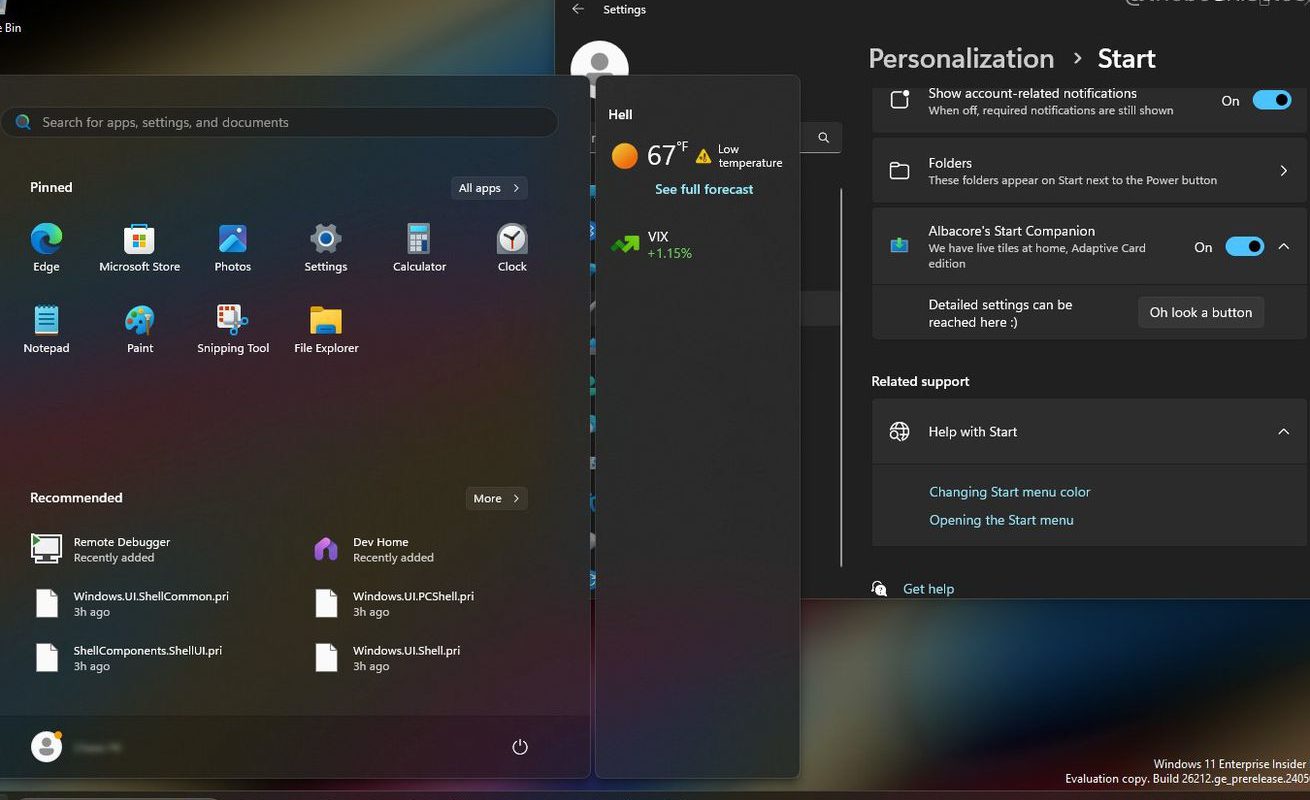The image size is (1310, 800).
Task: Open Changing Start menu color link
Action: (1009, 492)
